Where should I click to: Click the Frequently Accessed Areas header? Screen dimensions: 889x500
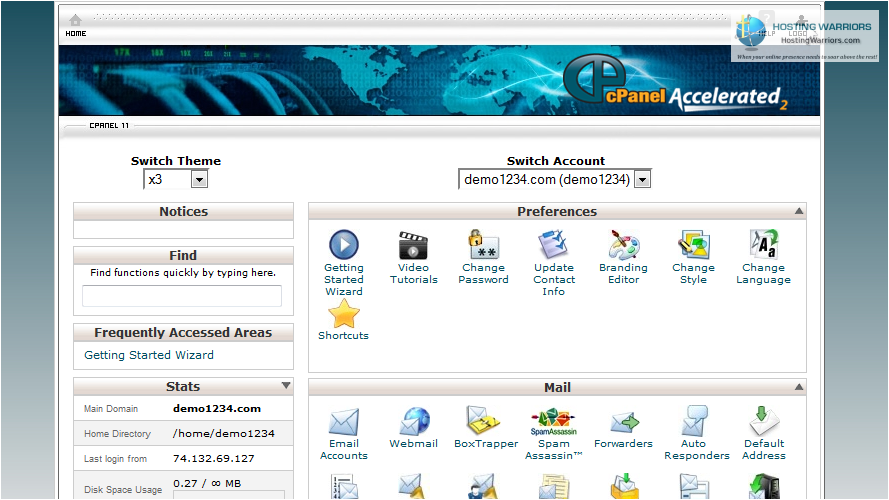point(183,332)
